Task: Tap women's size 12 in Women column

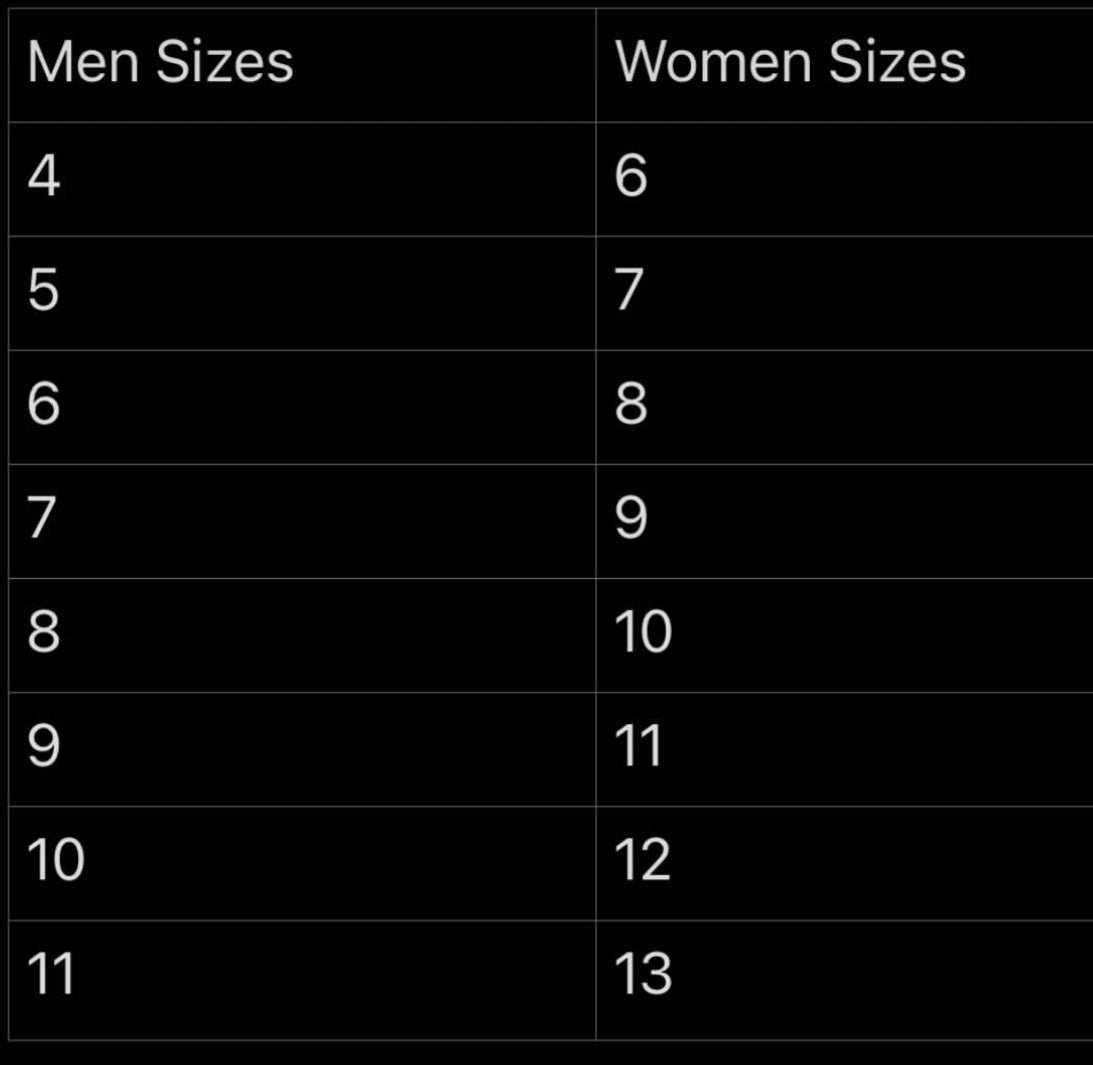Action: 643,861
